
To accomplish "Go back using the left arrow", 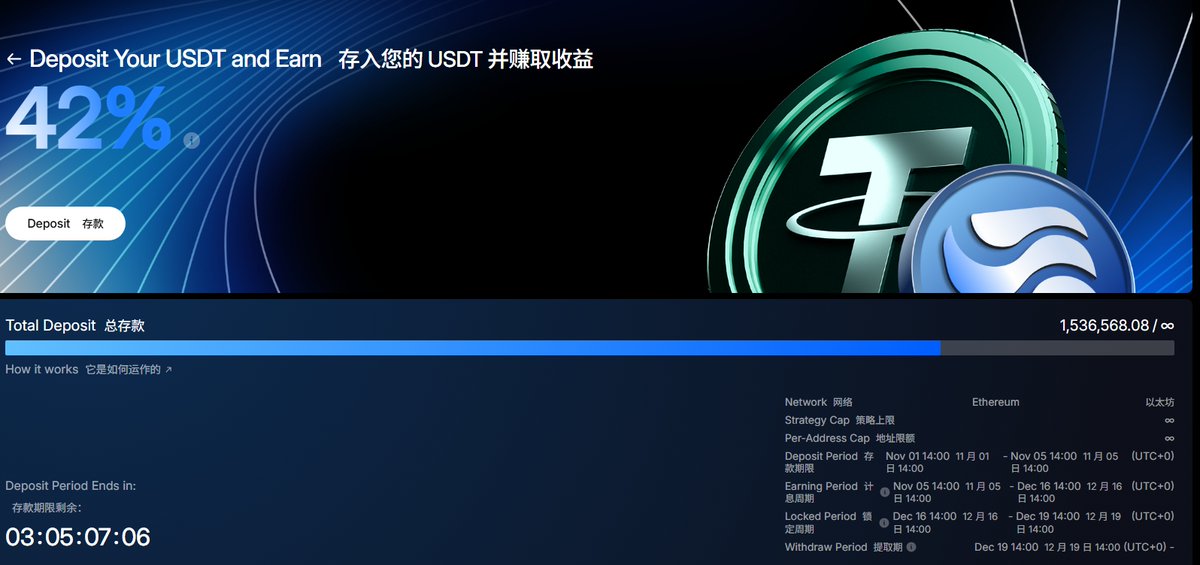I will (x=13, y=59).
